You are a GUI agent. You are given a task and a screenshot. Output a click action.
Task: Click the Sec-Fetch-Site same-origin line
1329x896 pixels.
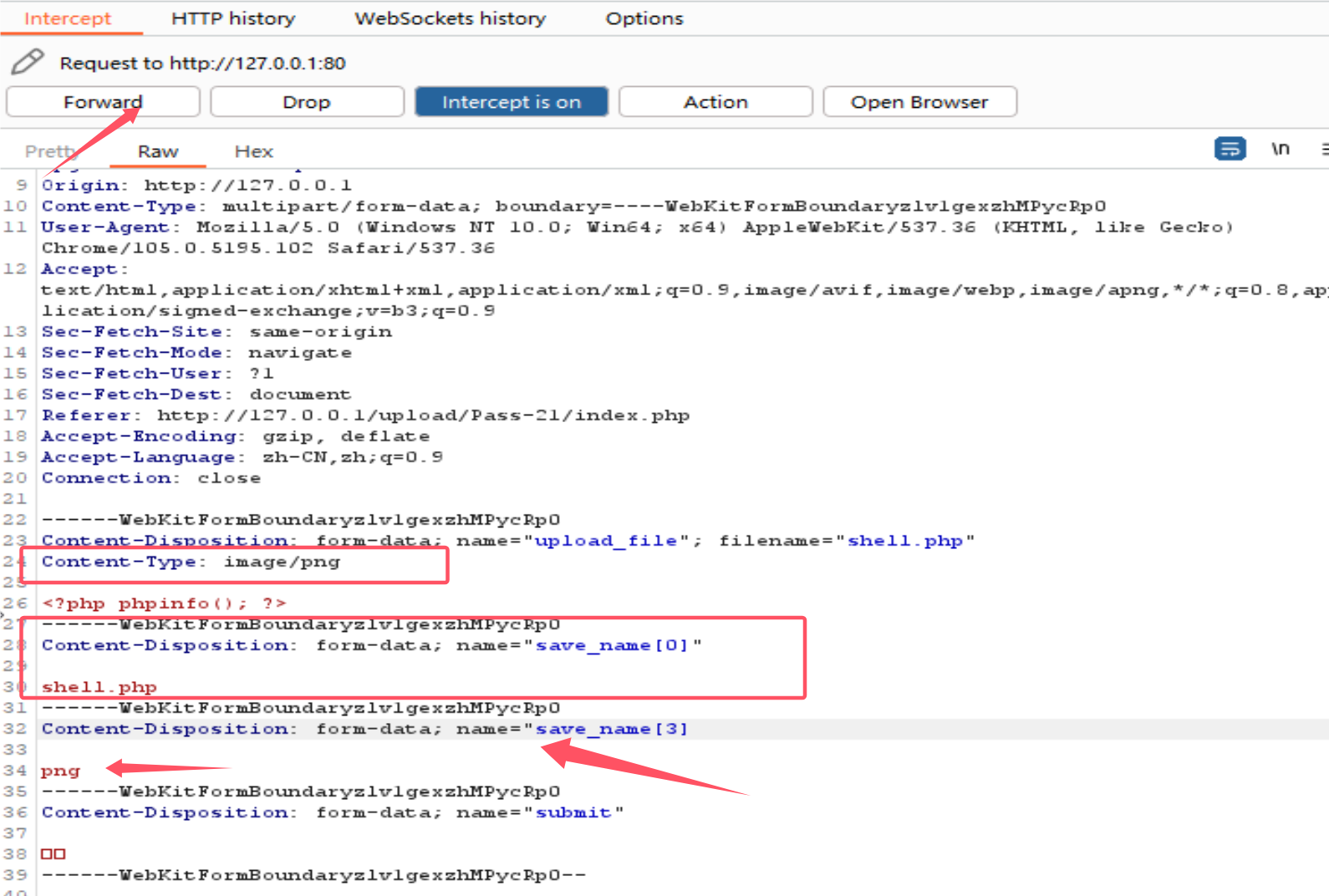point(216,332)
